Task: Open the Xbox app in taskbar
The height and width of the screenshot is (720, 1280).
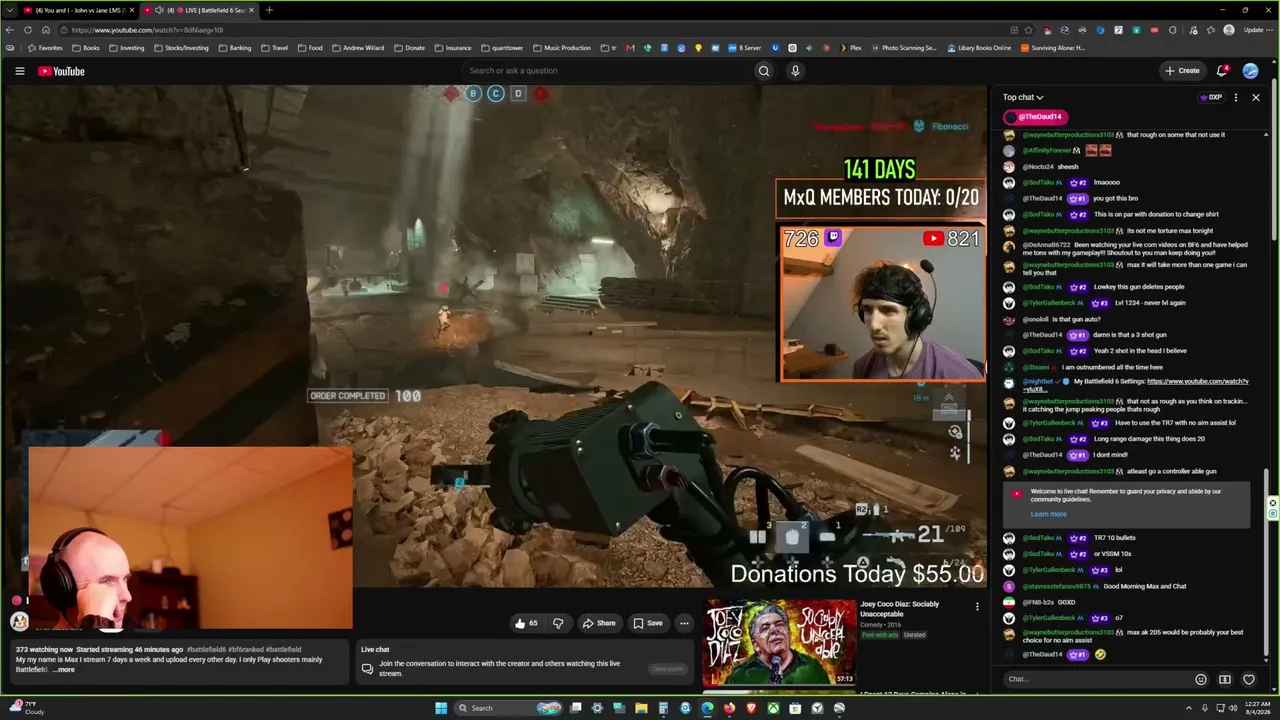Action: pos(773,708)
